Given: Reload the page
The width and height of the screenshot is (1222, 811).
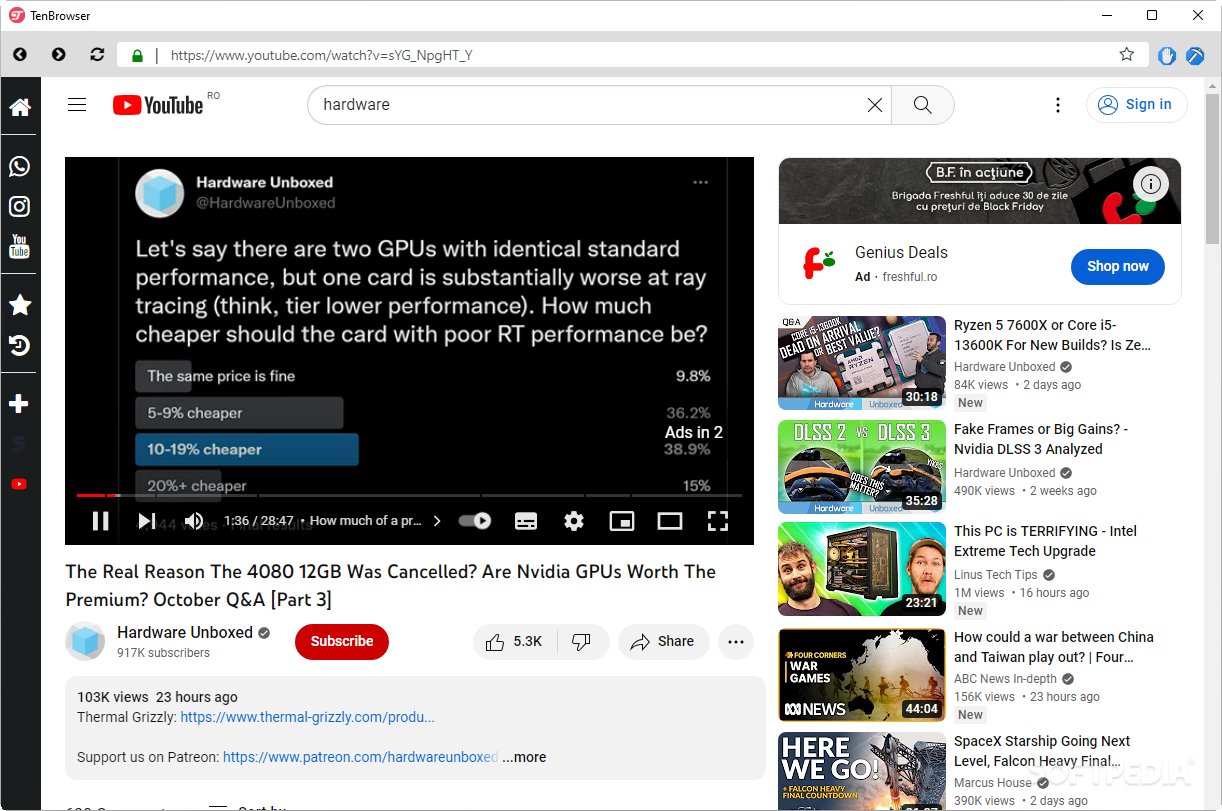Looking at the screenshot, I should tap(97, 54).
